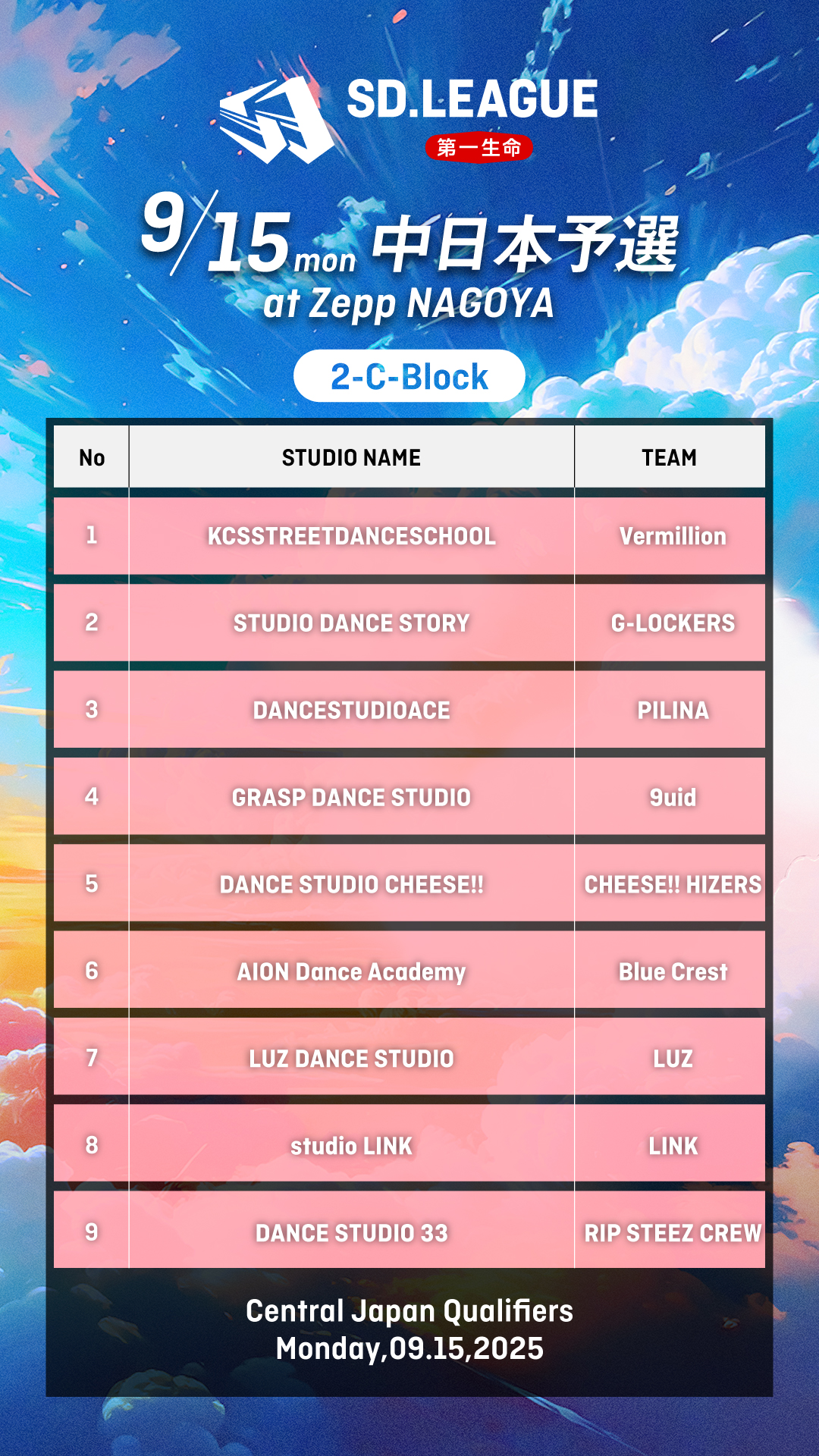This screenshot has width=819, height=1456.
Task: Click the No column header
Action: (92, 457)
